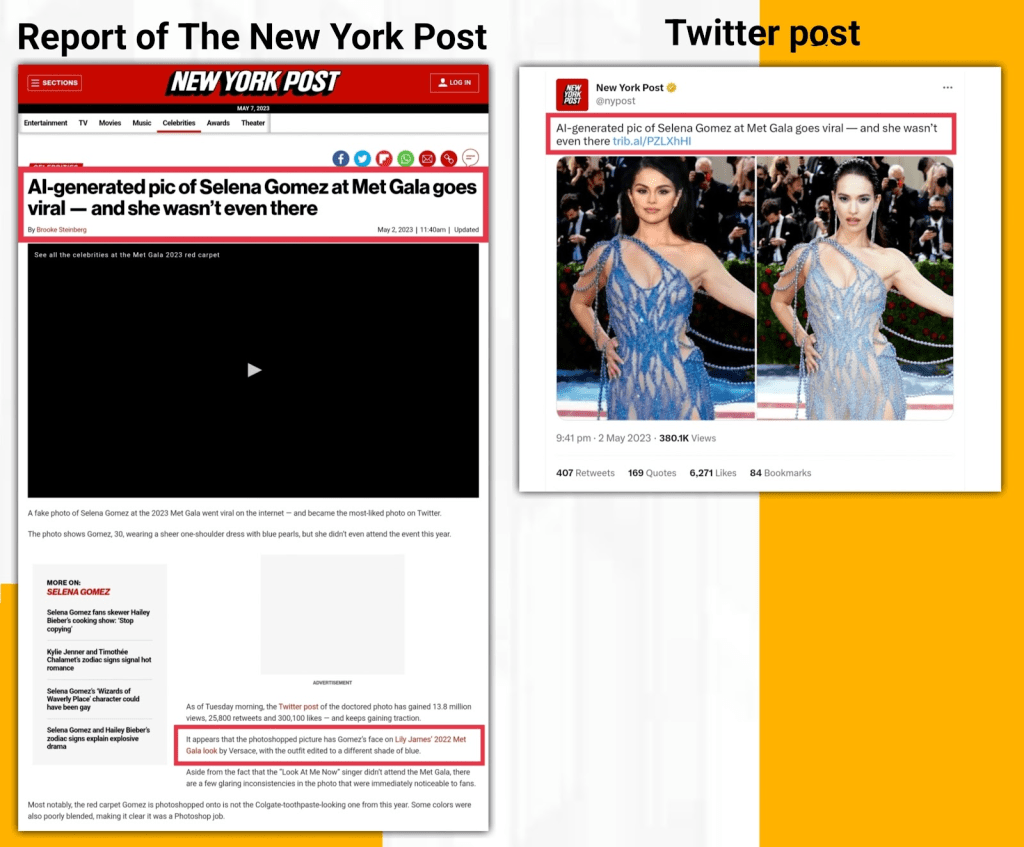This screenshot has width=1024, height=847.
Task: Open Kylie Jenner and Timothée Chalamet story
Action: [x=99, y=660]
